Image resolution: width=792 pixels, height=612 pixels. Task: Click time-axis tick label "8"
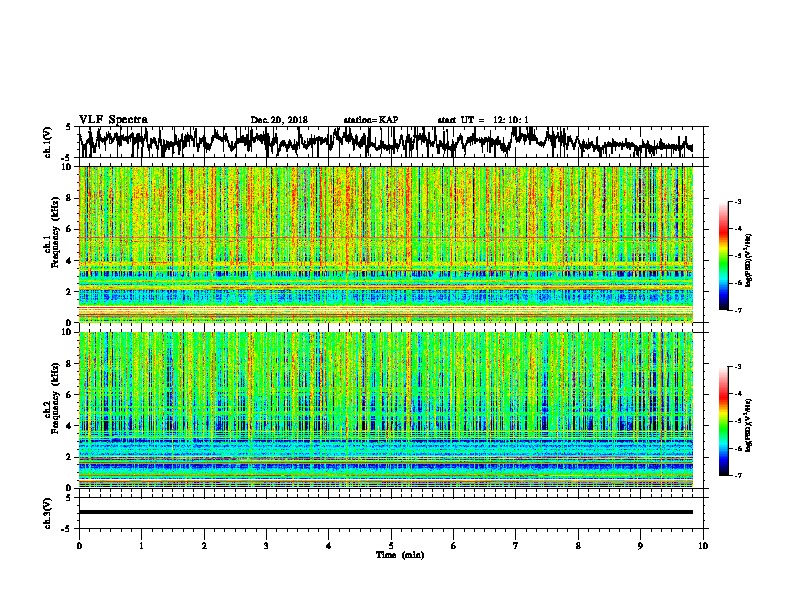point(578,546)
